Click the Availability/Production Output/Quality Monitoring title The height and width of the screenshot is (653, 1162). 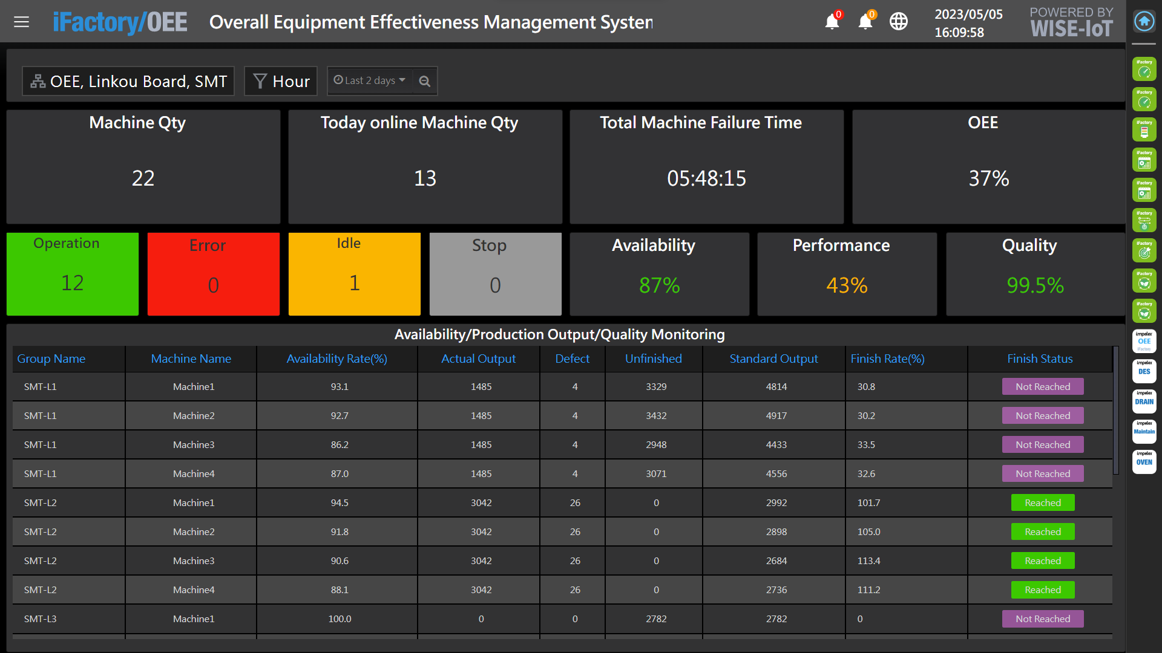coord(560,334)
